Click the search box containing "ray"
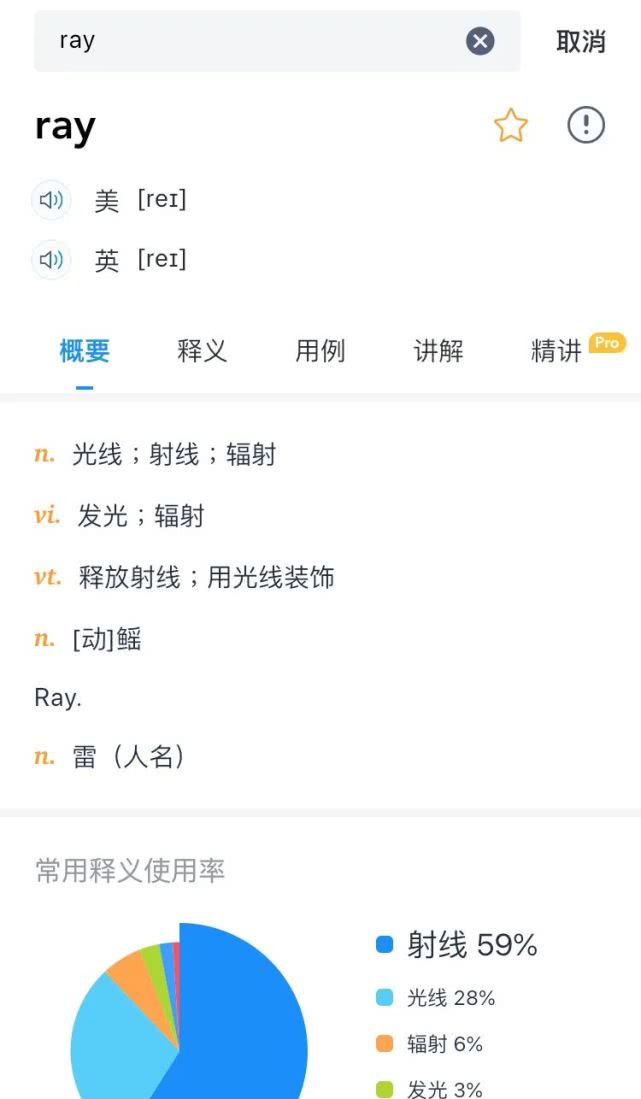Image resolution: width=641 pixels, height=1099 pixels. click(x=250, y=41)
